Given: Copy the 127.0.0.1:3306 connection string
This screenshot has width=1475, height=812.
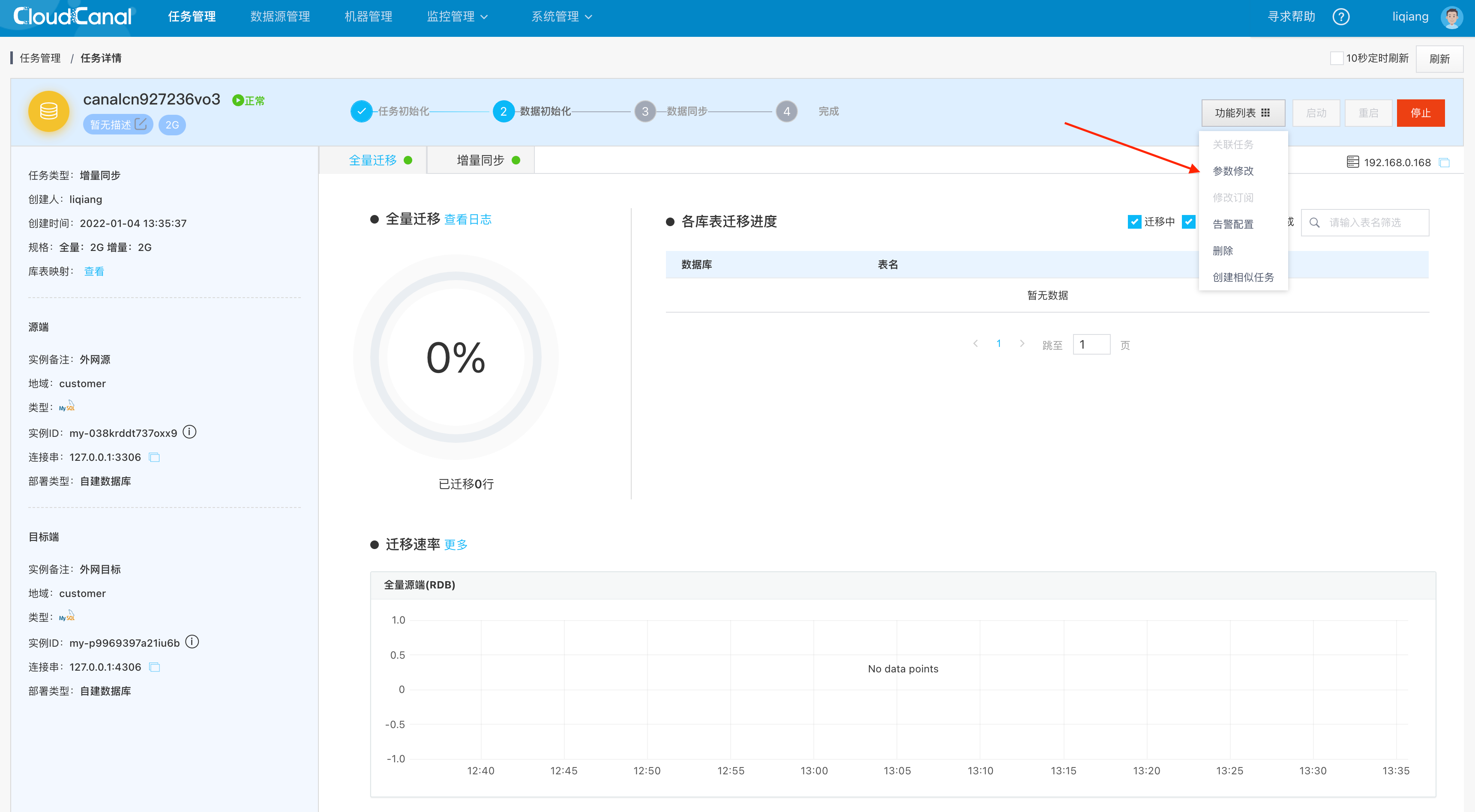Looking at the screenshot, I should [154, 457].
